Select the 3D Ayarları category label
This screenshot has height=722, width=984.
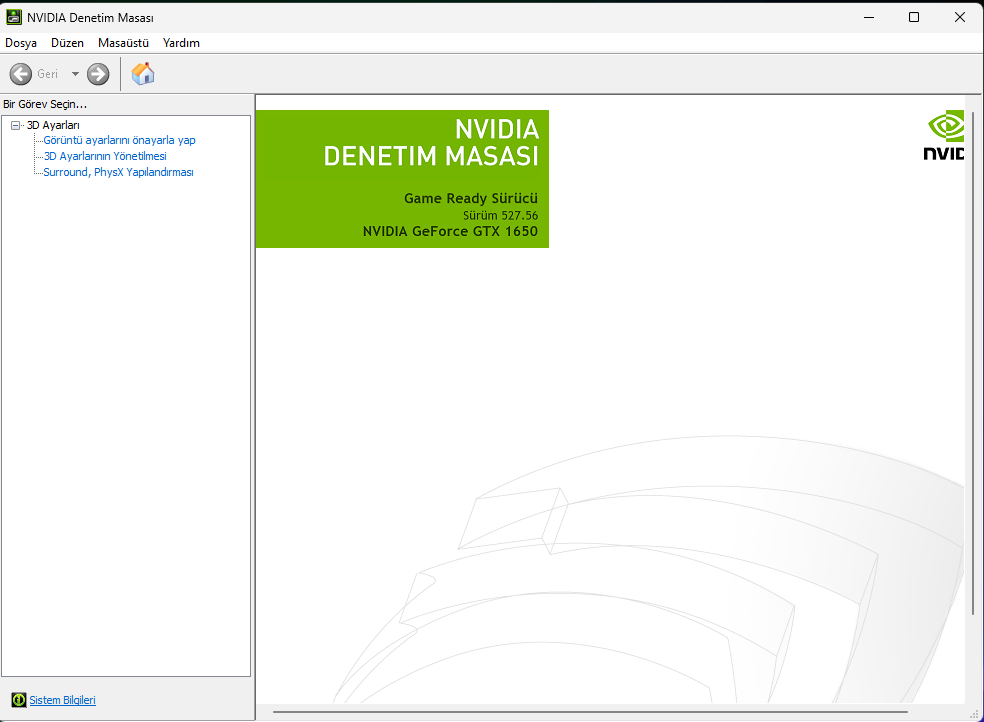[53, 125]
